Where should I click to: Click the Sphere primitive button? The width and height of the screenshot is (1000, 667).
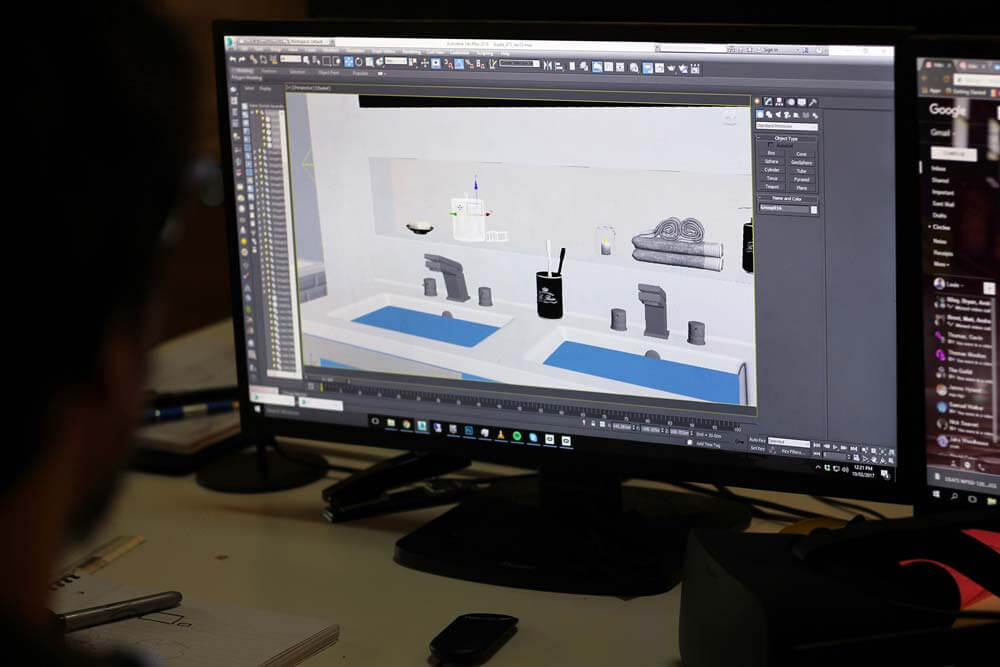[772, 161]
